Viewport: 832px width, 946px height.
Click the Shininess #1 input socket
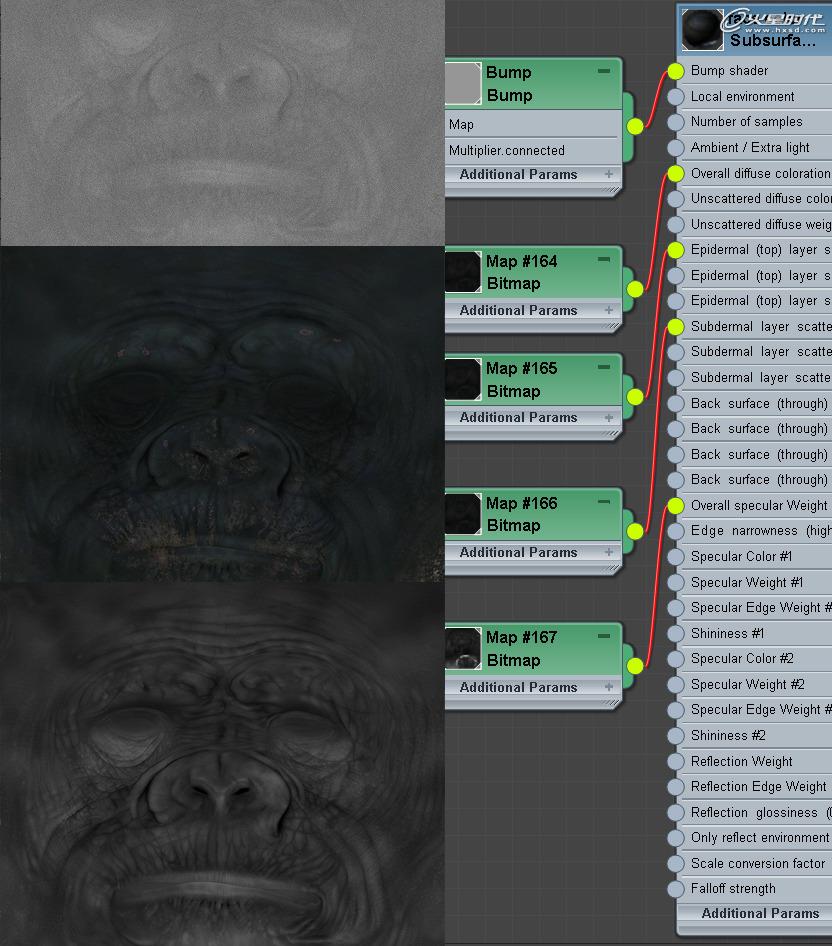tap(676, 633)
